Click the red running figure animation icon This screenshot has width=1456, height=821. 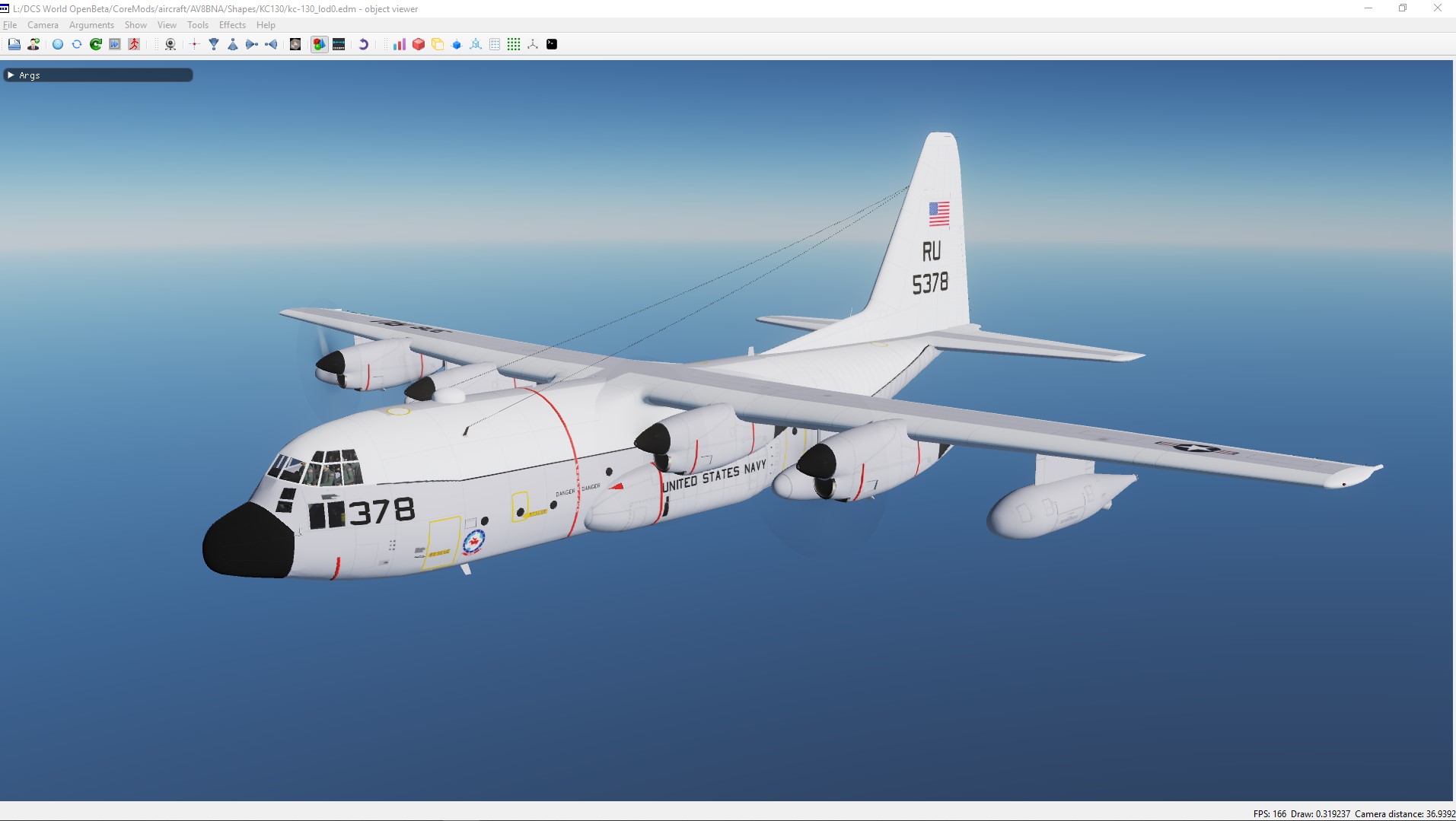(134, 44)
